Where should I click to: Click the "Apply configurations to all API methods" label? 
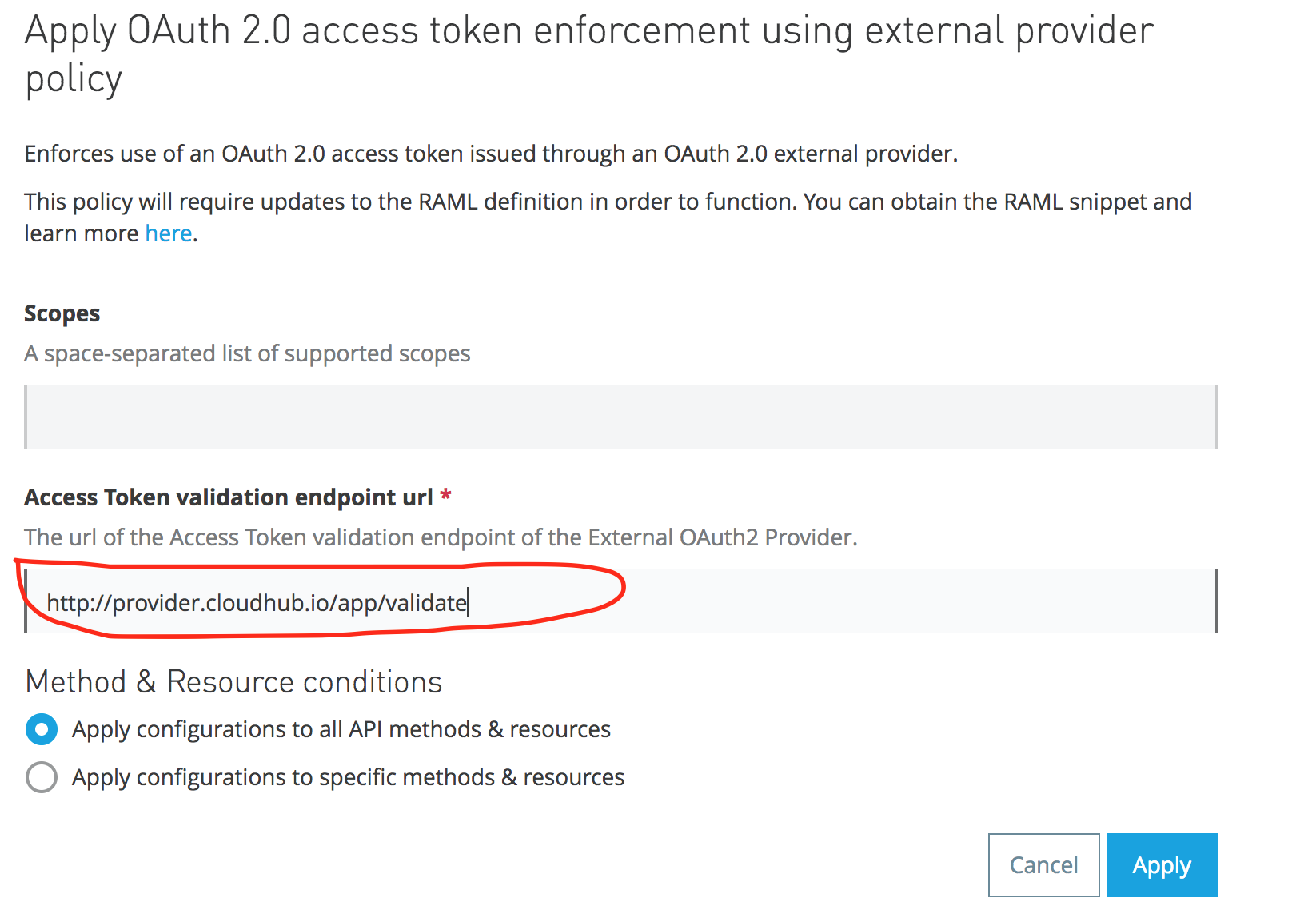341,729
